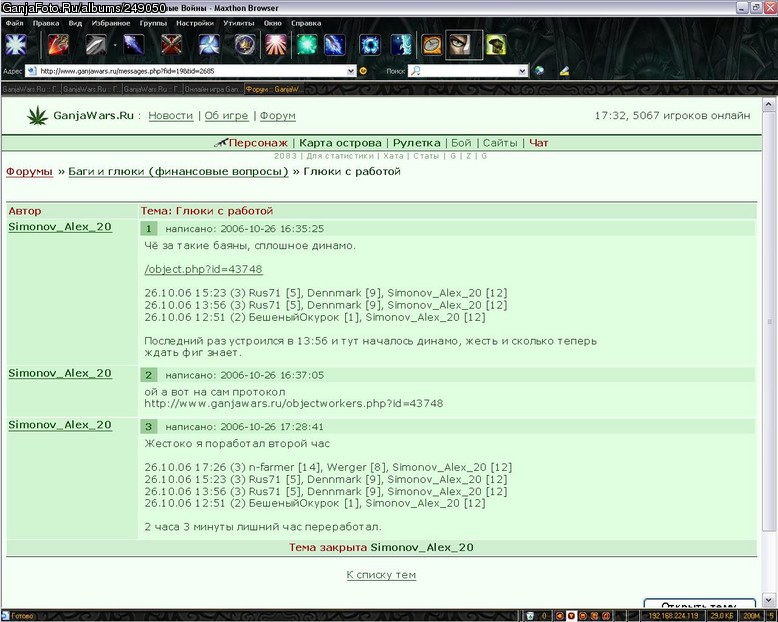
Task: Open 'Карта острова' link
Action: tap(340, 143)
